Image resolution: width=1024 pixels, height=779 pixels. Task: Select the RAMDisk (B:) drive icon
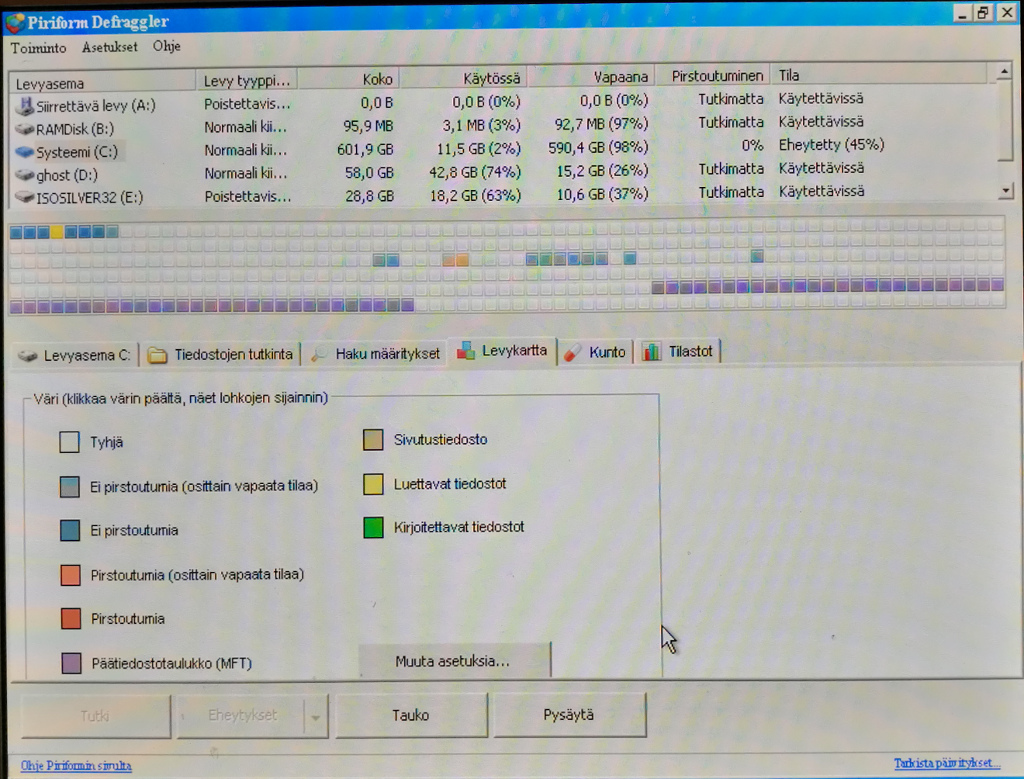point(25,129)
